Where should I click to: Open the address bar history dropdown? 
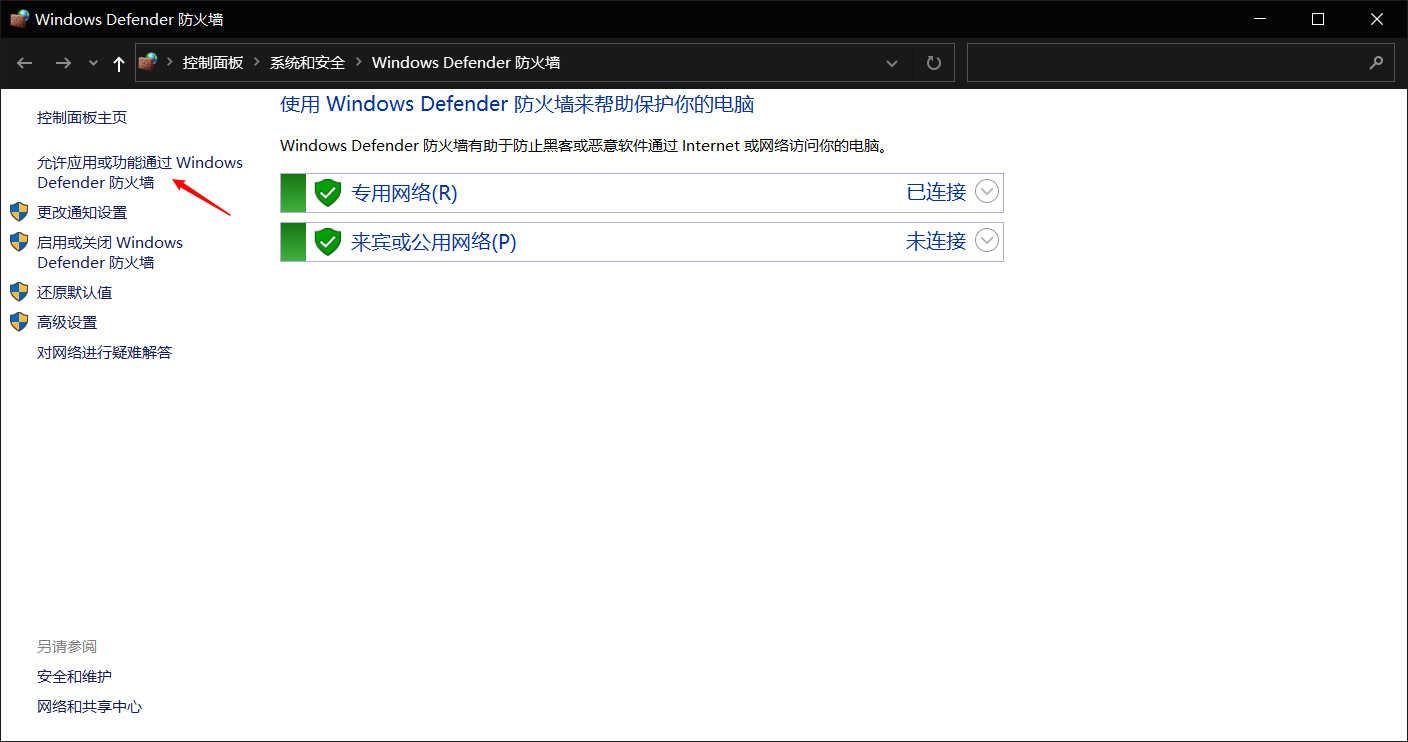click(892, 63)
